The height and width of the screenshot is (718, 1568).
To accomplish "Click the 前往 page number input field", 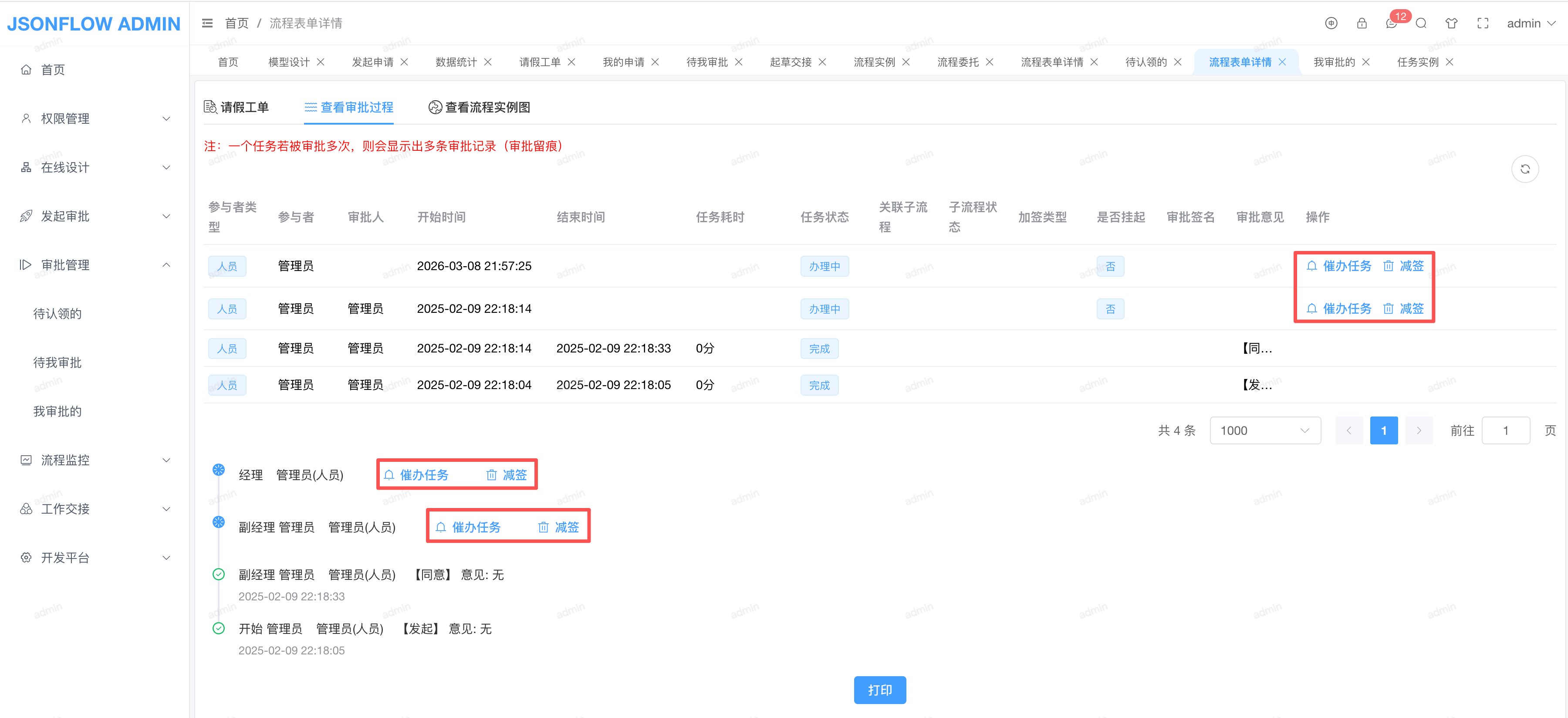I will pyautogui.click(x=1505, y=430).
